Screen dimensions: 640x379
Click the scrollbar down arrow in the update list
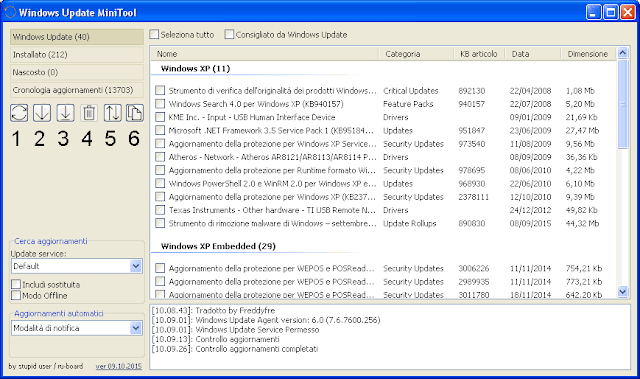pyautogui.click(x=623, y=291)
